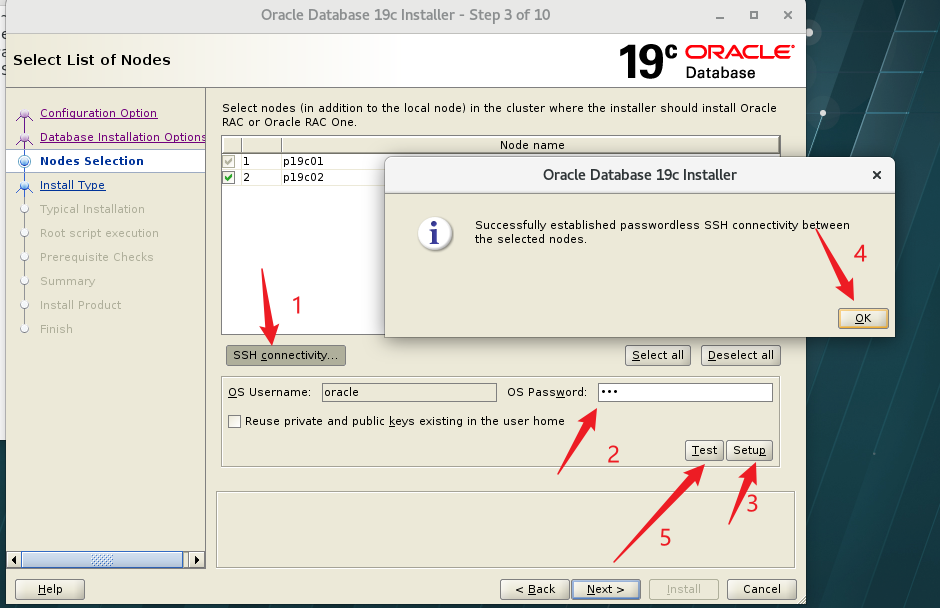Maximize the installer window

754,16
